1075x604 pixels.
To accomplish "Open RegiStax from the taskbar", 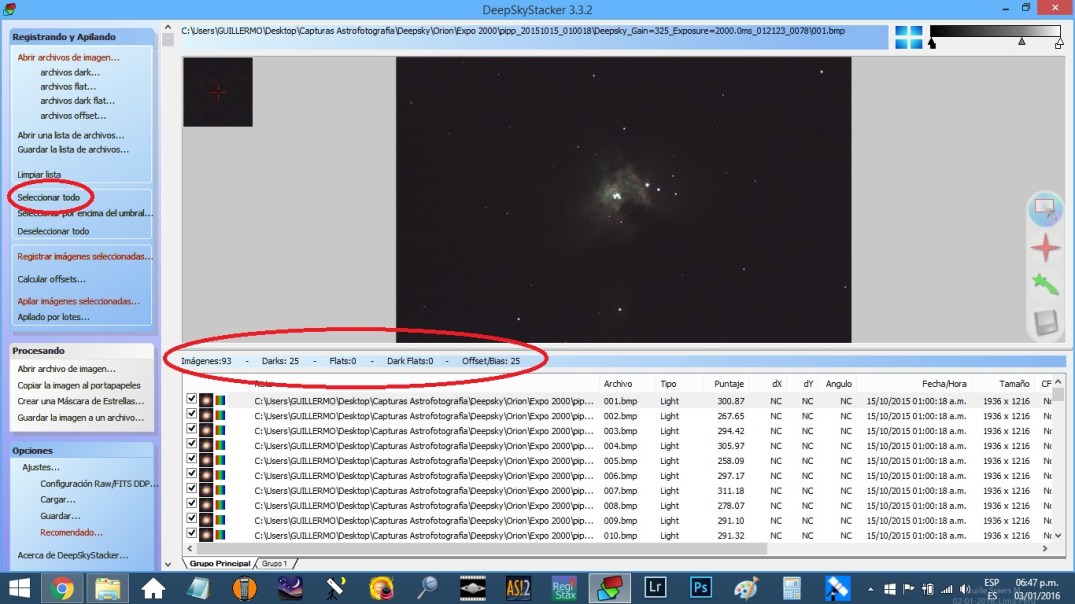I will click(x=564, y=588).
